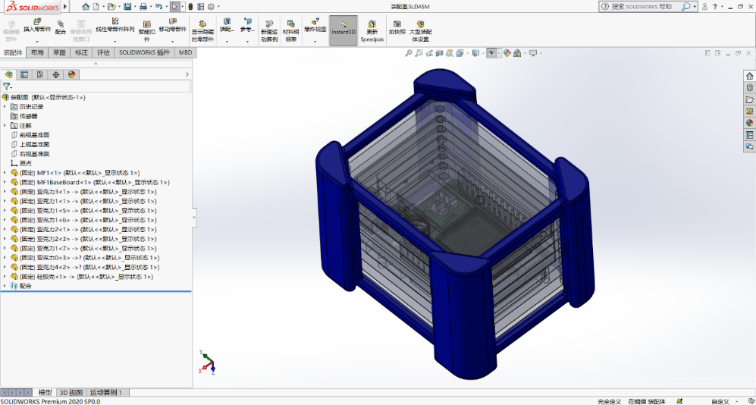
Task: Click Edit Appearance color ball icon
Action: pos(507,54)
